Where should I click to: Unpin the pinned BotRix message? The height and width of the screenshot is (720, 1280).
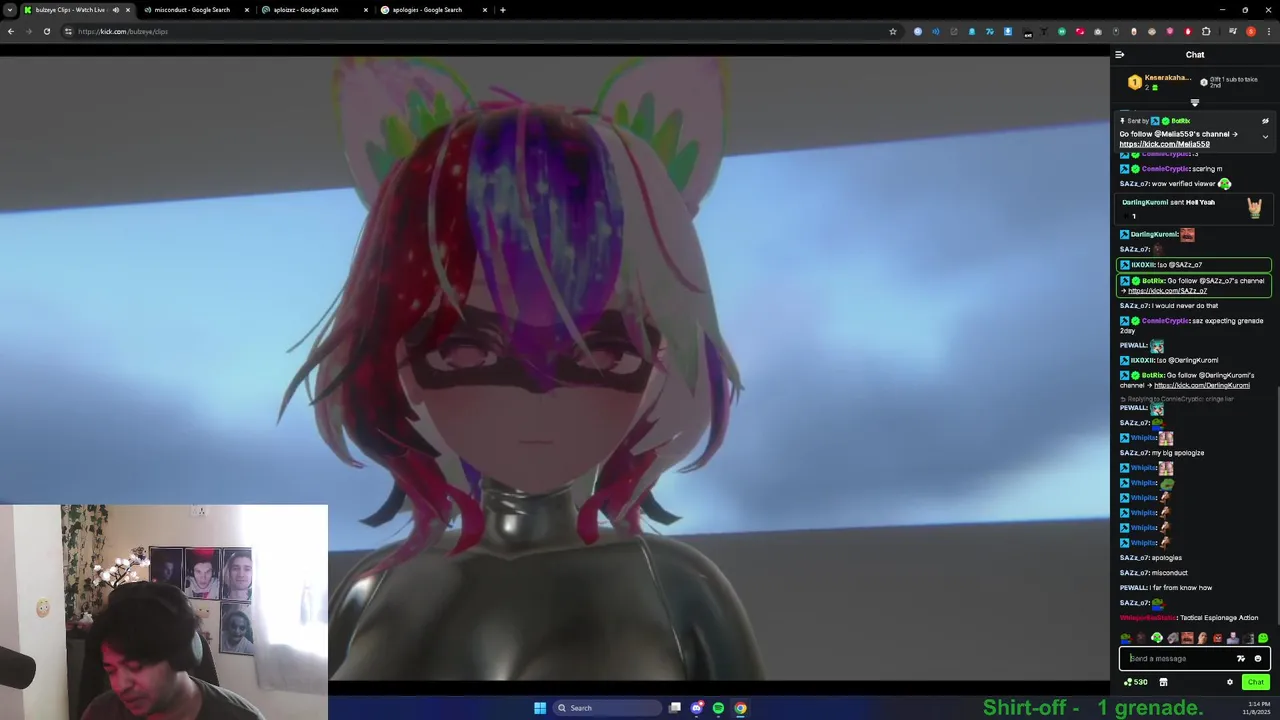coord(1265,121)
